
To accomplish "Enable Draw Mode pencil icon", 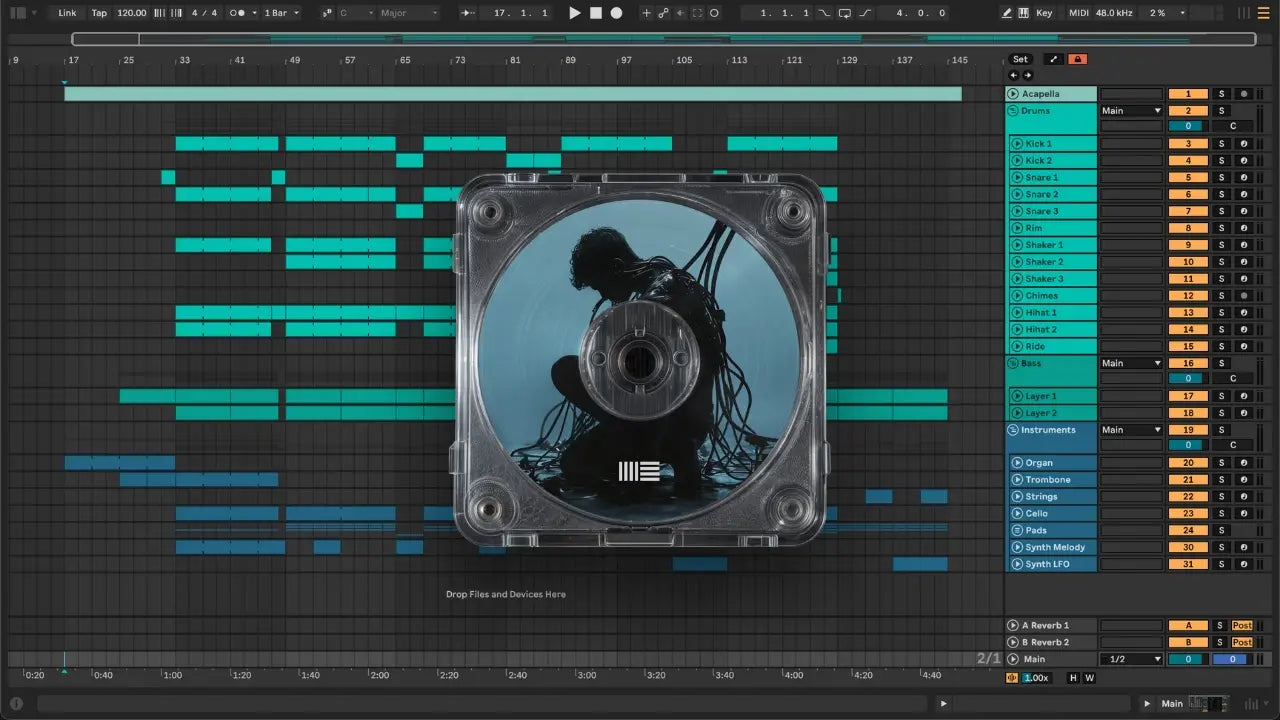I will pyautogui.click(x=1007, y=13).
